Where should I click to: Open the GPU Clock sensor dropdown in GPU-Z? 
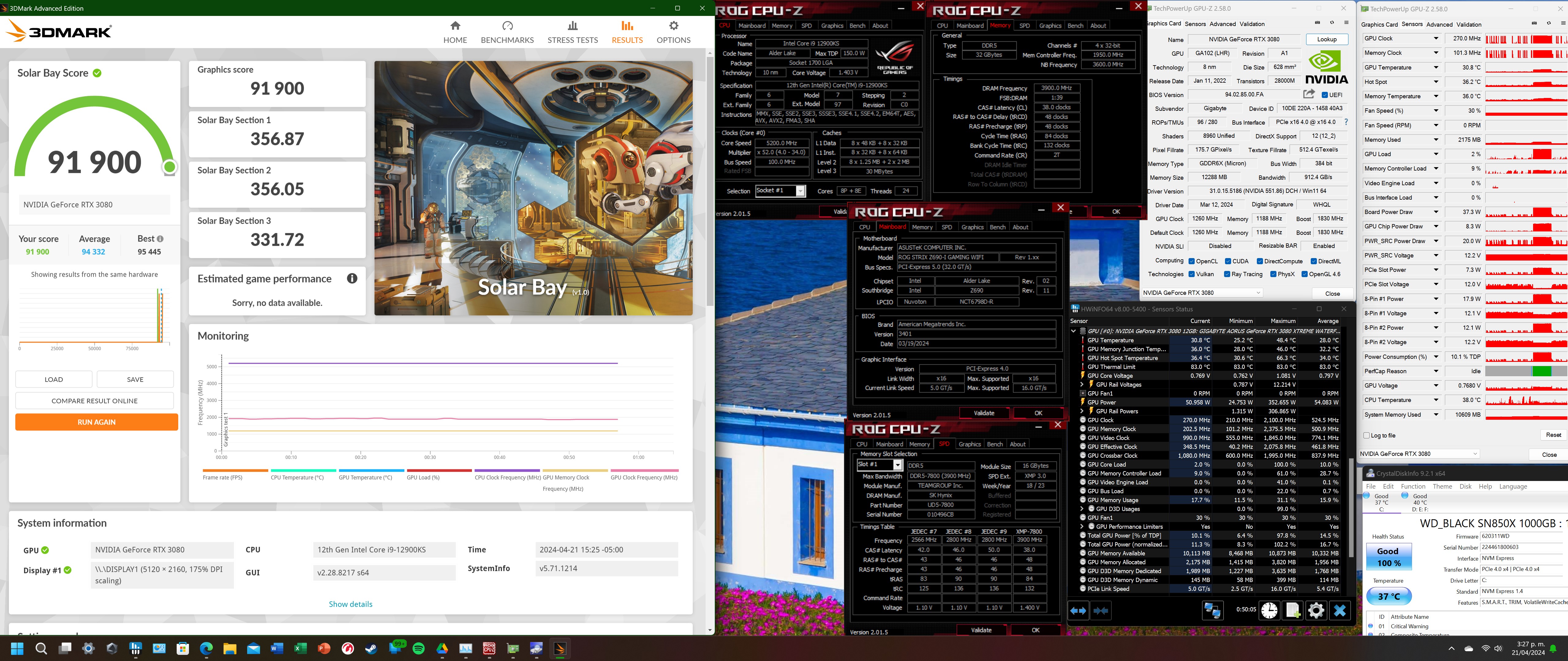[x=1436, y=38]
